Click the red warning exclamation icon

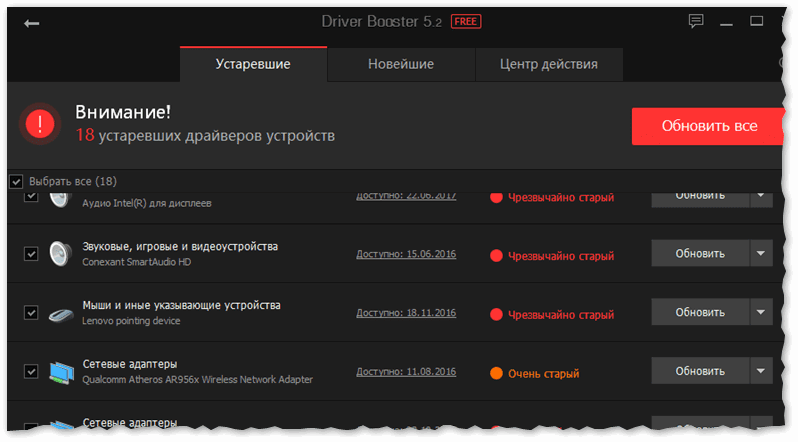[40, 124]
